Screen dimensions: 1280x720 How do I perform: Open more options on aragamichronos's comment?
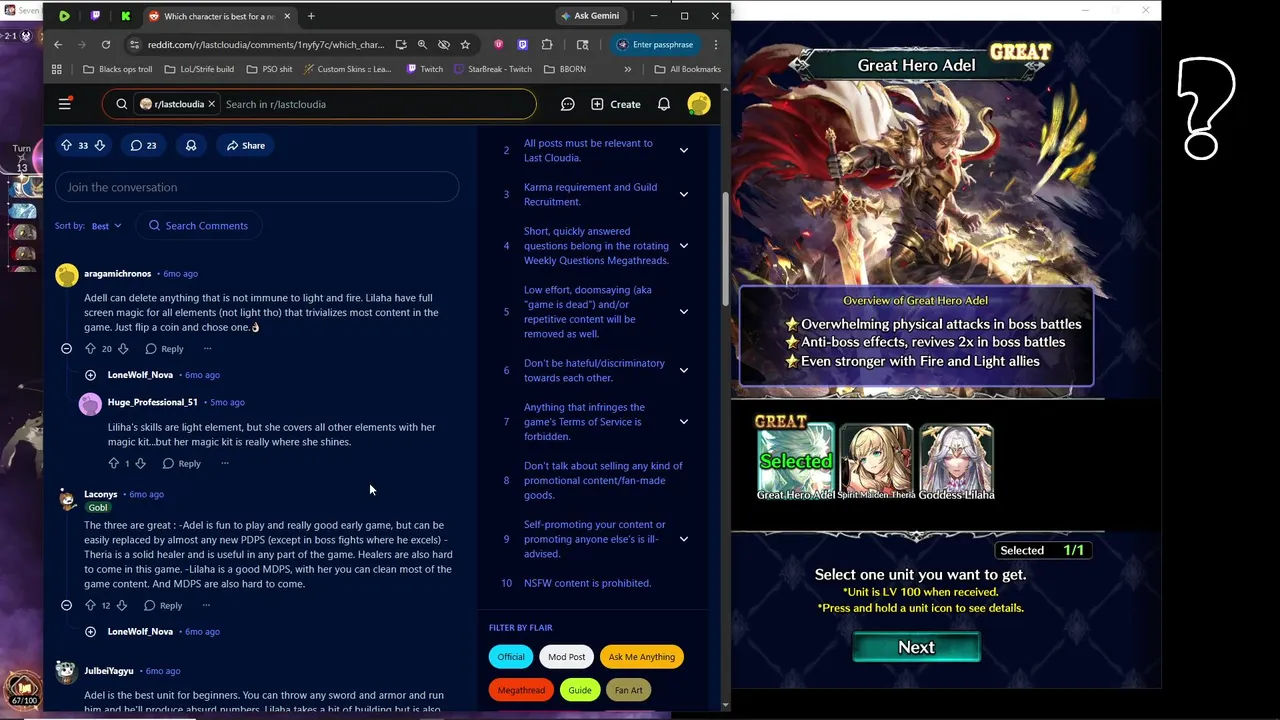coord(207,349)
